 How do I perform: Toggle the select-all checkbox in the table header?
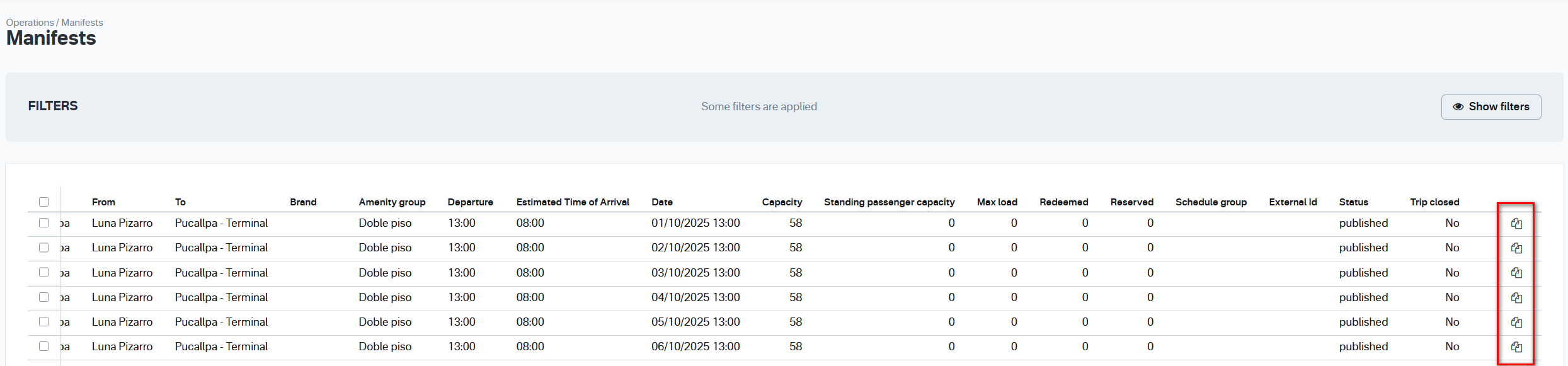tap(43, 202)
